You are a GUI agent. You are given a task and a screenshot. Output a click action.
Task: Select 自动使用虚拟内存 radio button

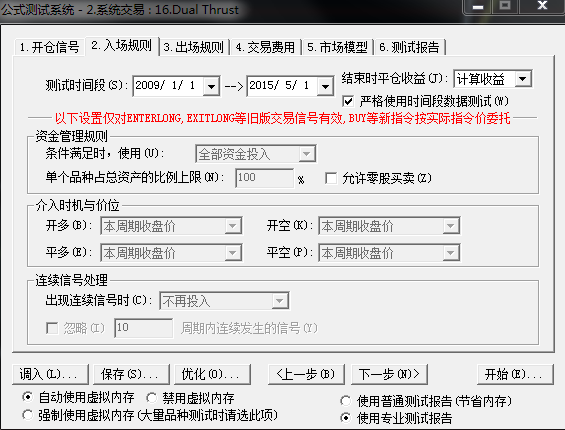(x=27, y=397)
